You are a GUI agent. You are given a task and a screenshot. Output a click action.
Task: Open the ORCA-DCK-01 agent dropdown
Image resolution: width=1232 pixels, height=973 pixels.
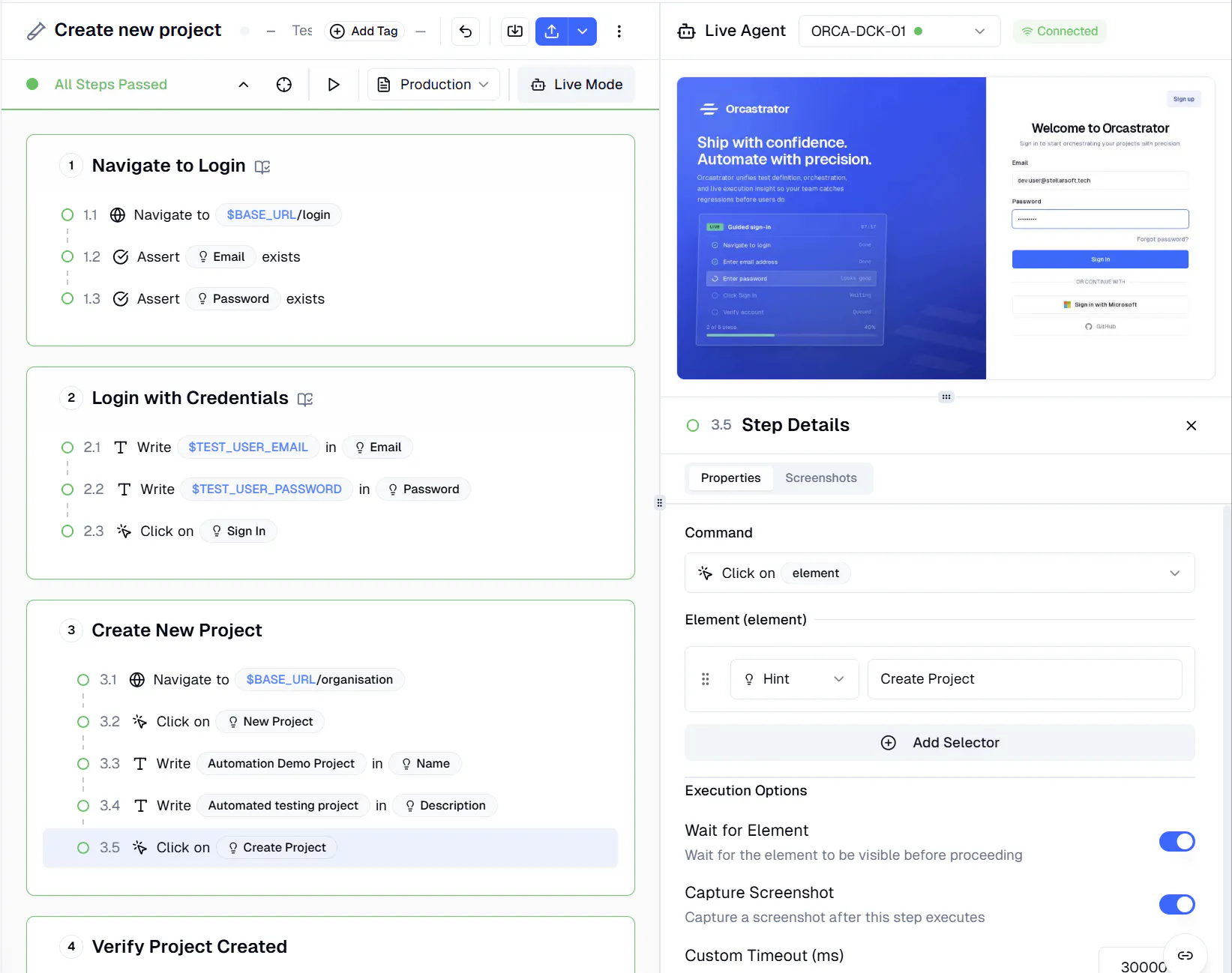(x=899, y=31)
